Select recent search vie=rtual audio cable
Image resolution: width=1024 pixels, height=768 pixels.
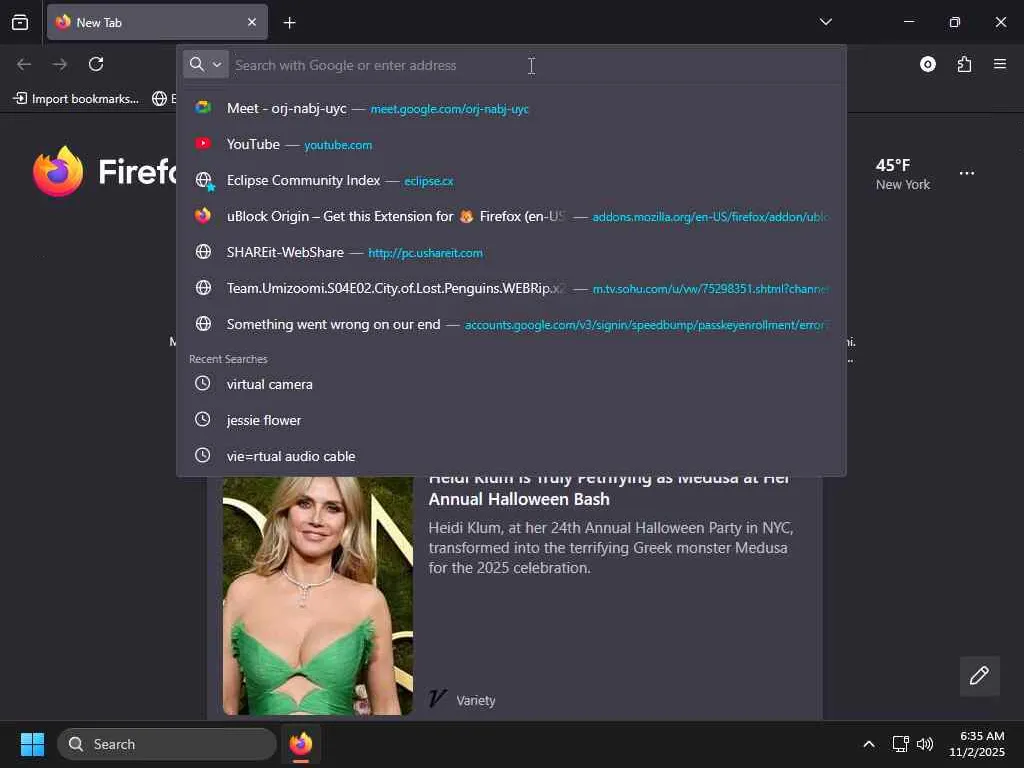511,456
